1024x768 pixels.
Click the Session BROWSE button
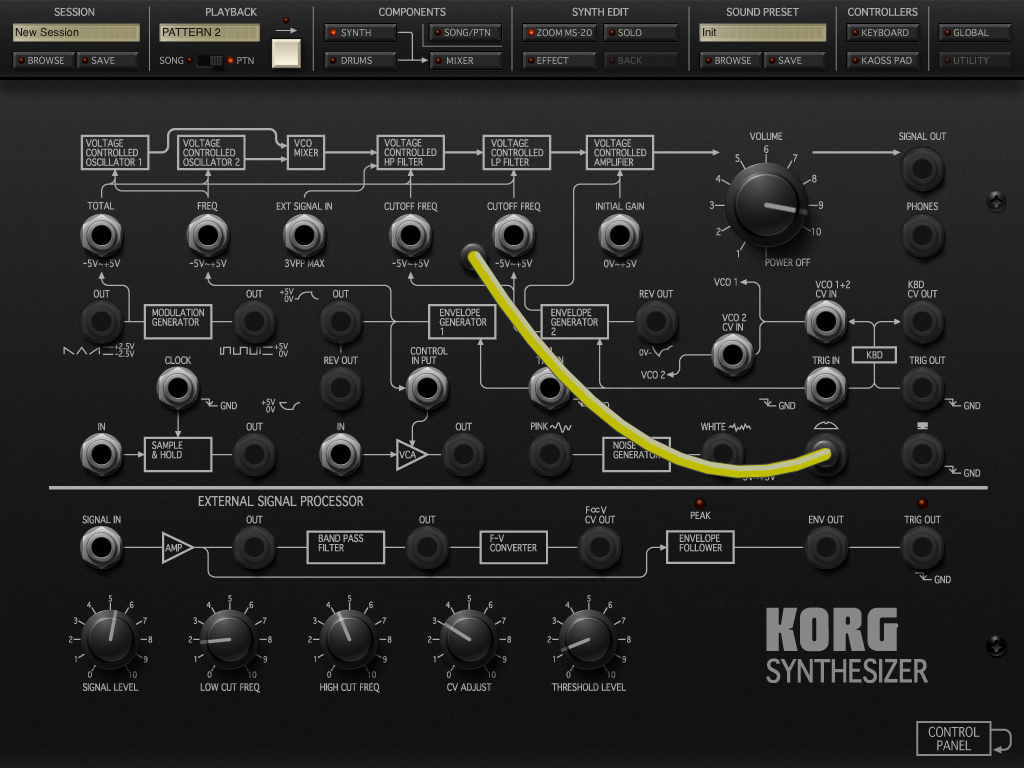(42, 60)
